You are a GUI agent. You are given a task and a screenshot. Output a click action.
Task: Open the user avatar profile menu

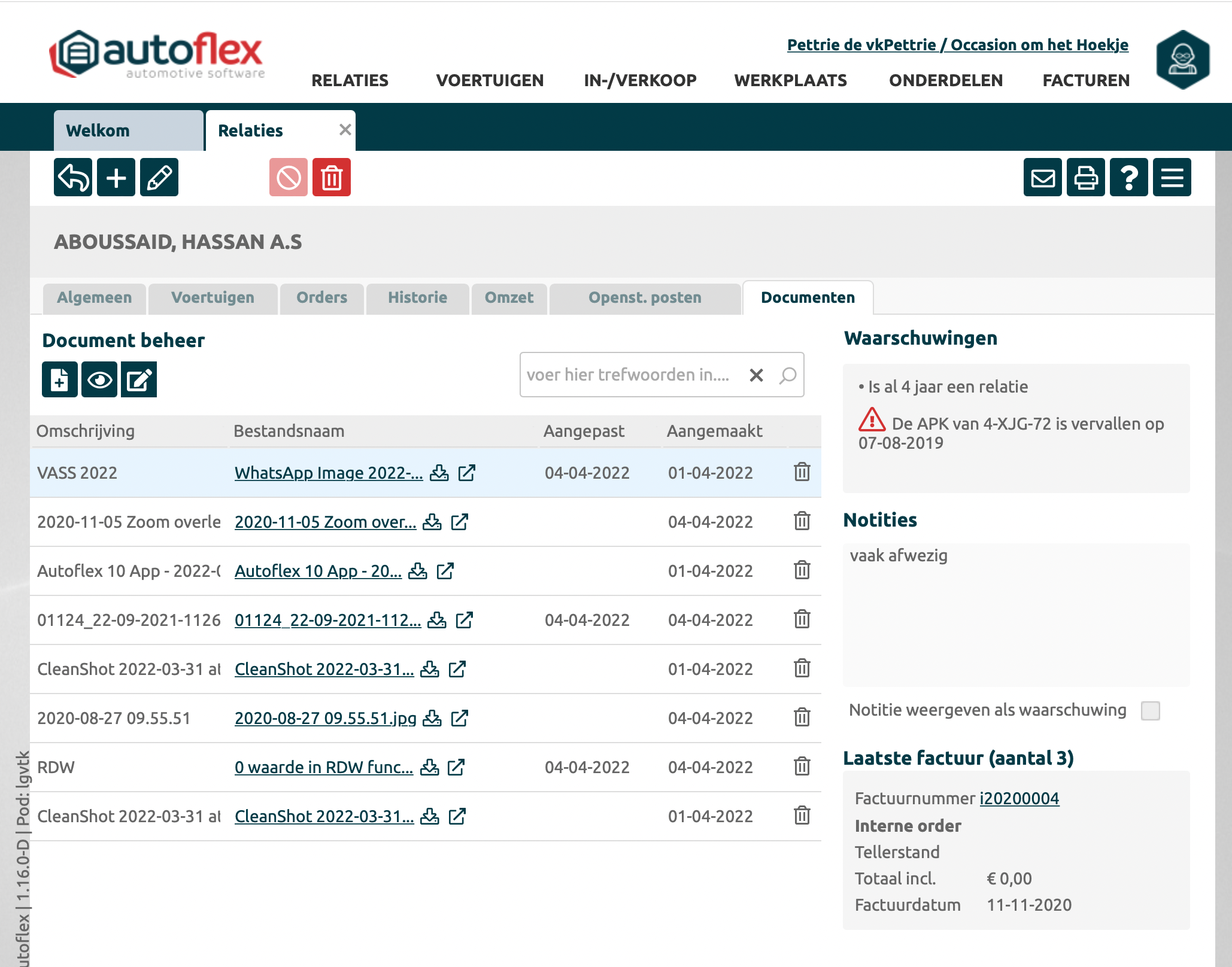[x=1183, y=59]
